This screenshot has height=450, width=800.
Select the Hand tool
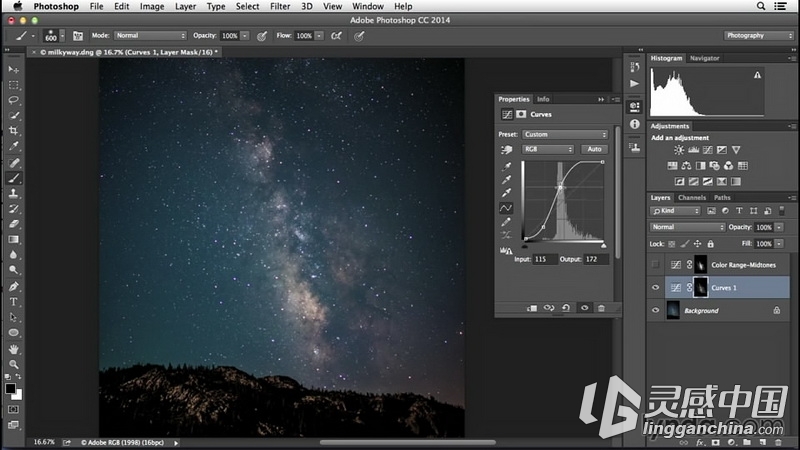[14, 349]
